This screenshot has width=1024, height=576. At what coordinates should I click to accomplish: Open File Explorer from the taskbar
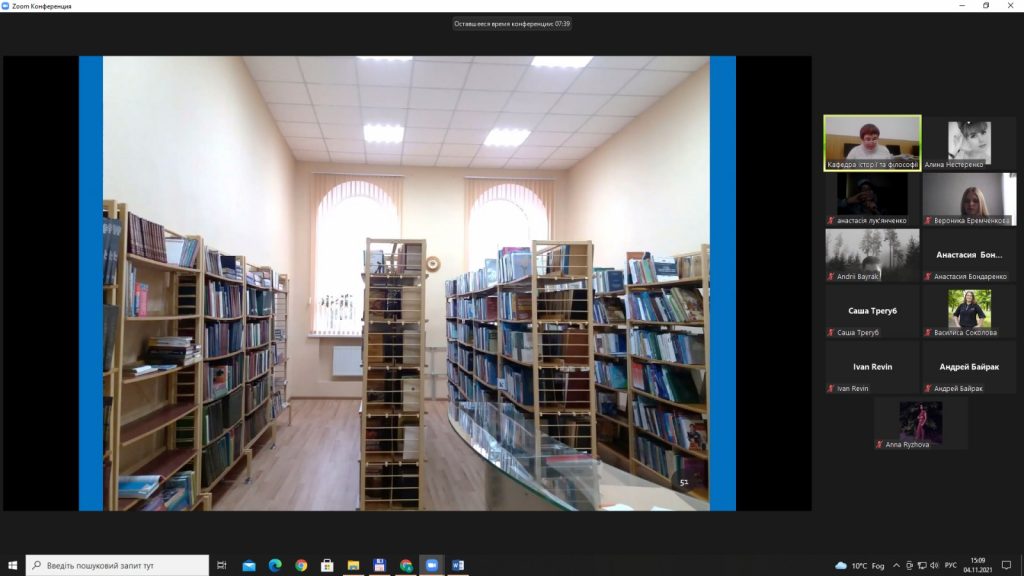pos(353,565)
